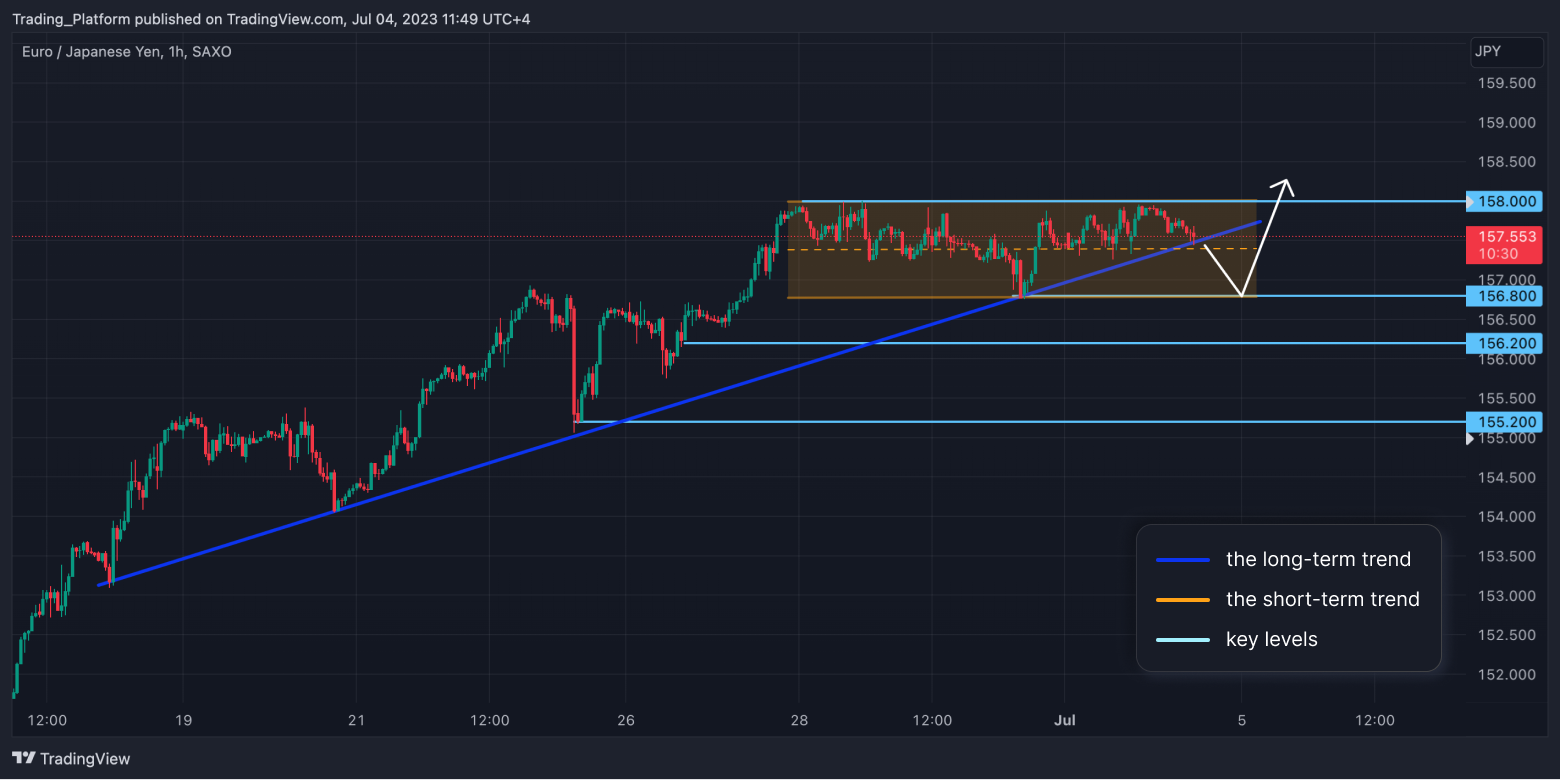Click the light blue line swatch in the legend
The height and width of the screenshot is (780, 1560).
point(1183,640)
